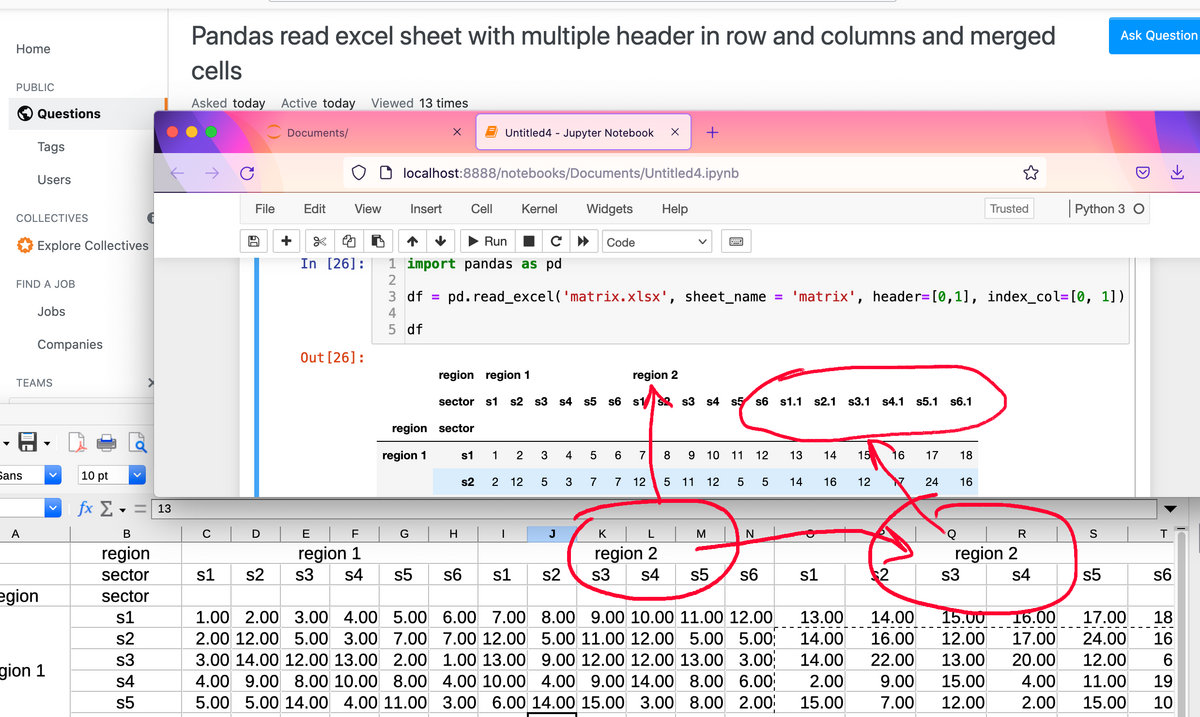1200x717 pixels.
Task: Move the selected cell up
Action: [x=412, y=241]
